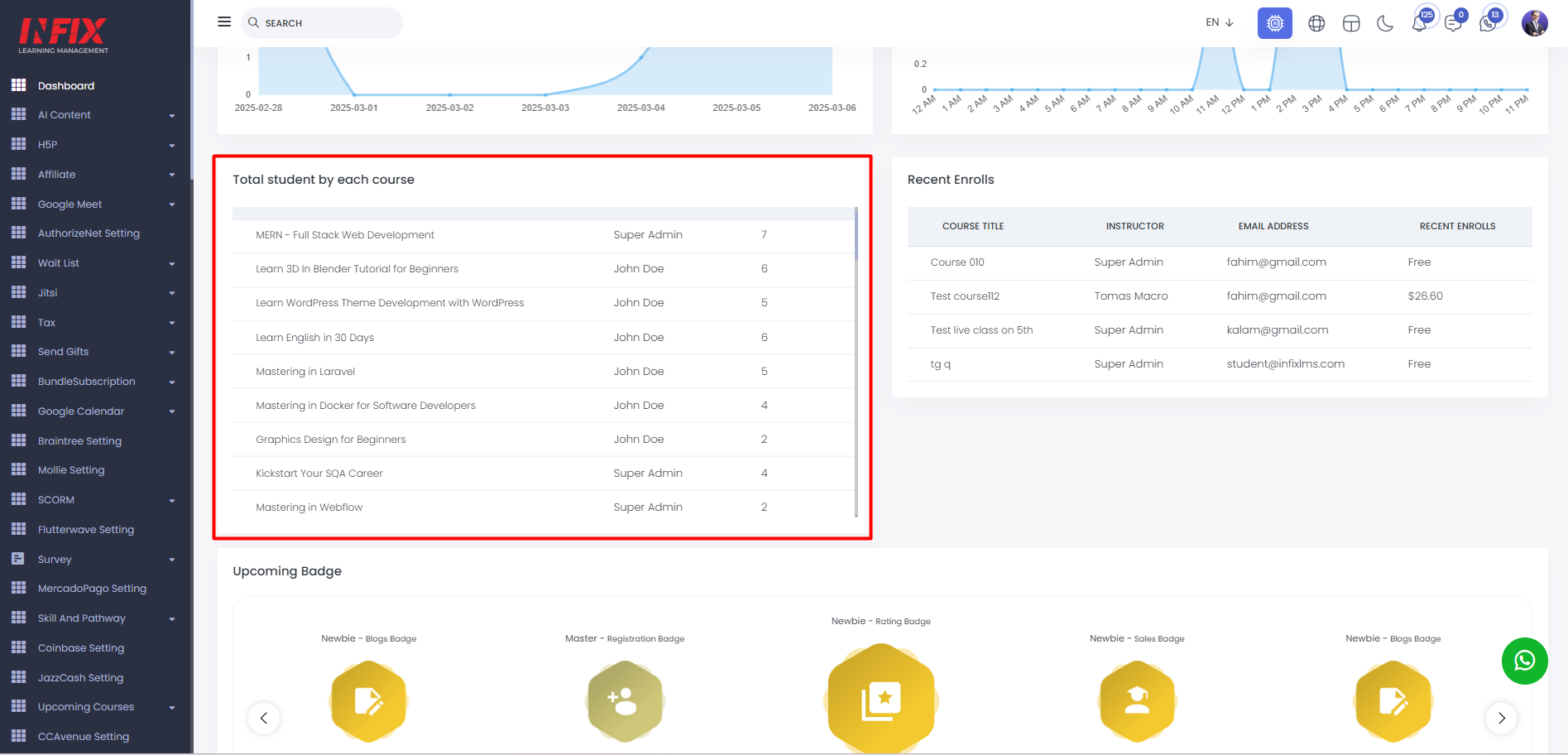The height and width of the screenshot is (755, 1568).
Task: Expand AI Content sidebar menu
Action: [95, 115]
